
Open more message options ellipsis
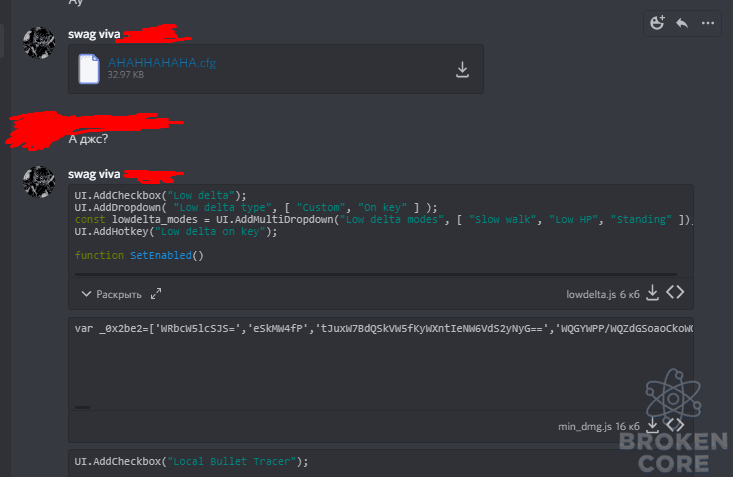tap(708, 23)
